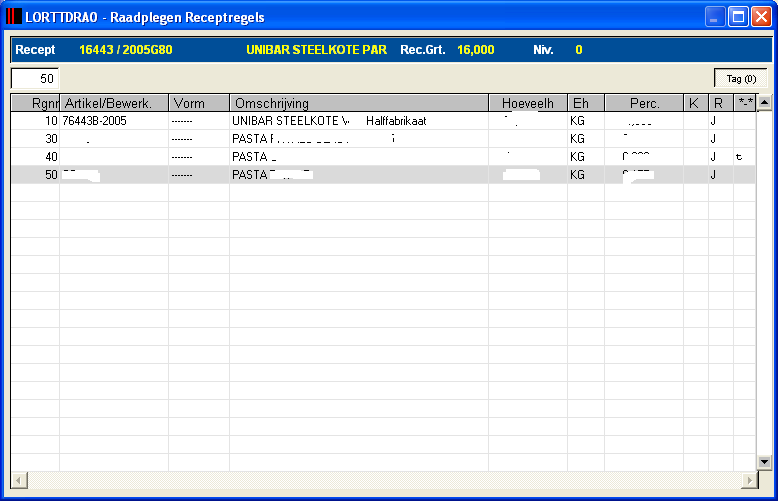Click the Rec.Grt. value 16,000
This screenshot has width=778, height=501.
coord(475,50)
